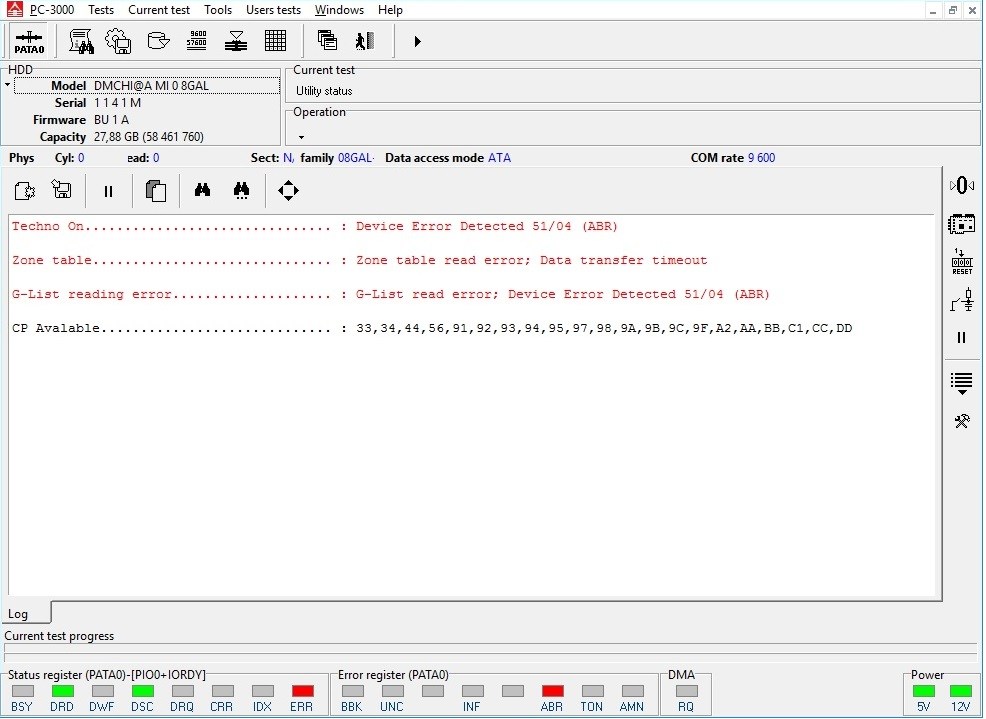The width and height of the screenshot is (986, 719).
Task: Open the Help menu
Action: coord(390,10)
